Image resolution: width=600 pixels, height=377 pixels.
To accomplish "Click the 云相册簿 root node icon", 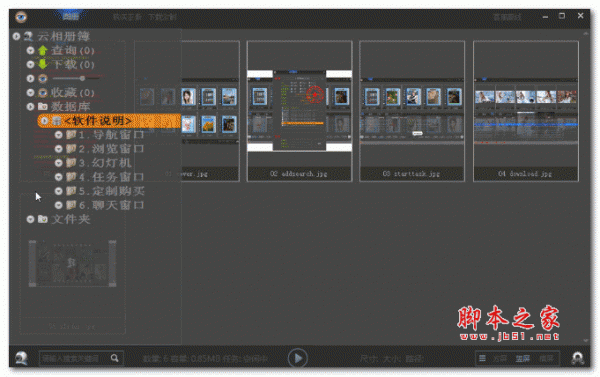I will 28,36.
